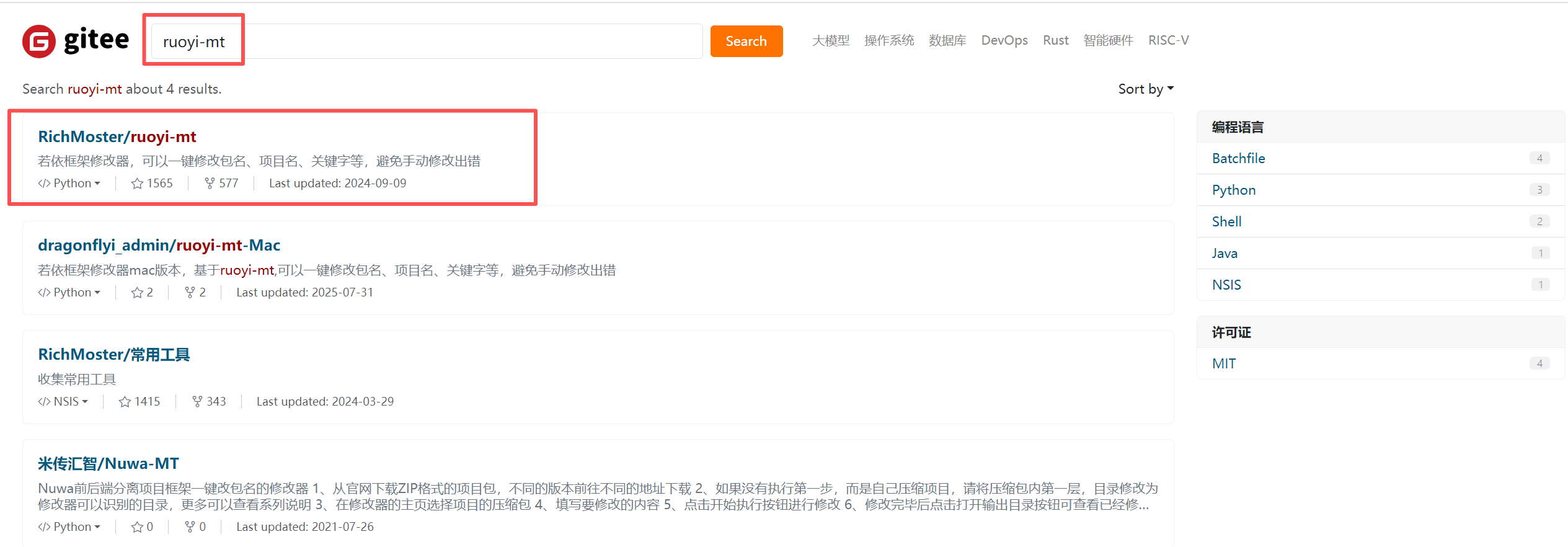Click the ruoyi-mt-Mac description text
This screenshot has width=1568, height=547.
pos(327,270)
